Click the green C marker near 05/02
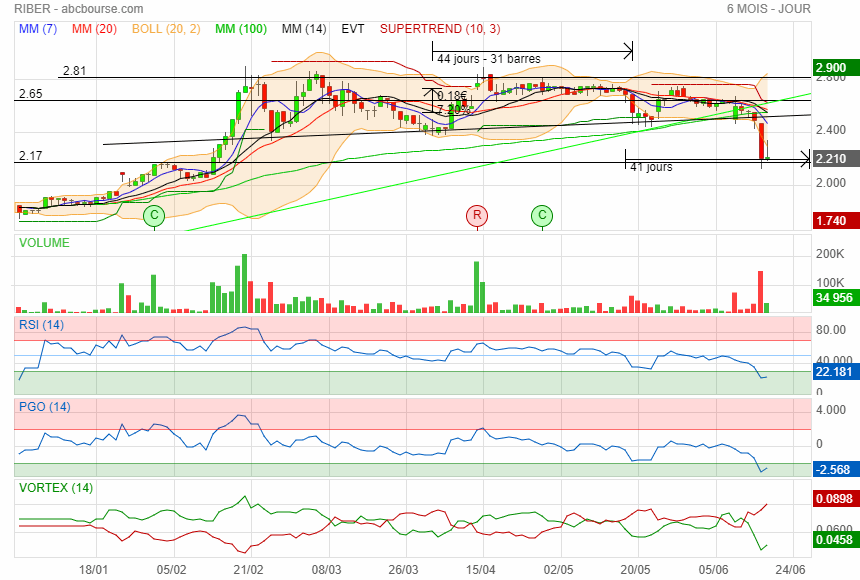Screen dimensions: 860x580 click(x=154, y=216)
